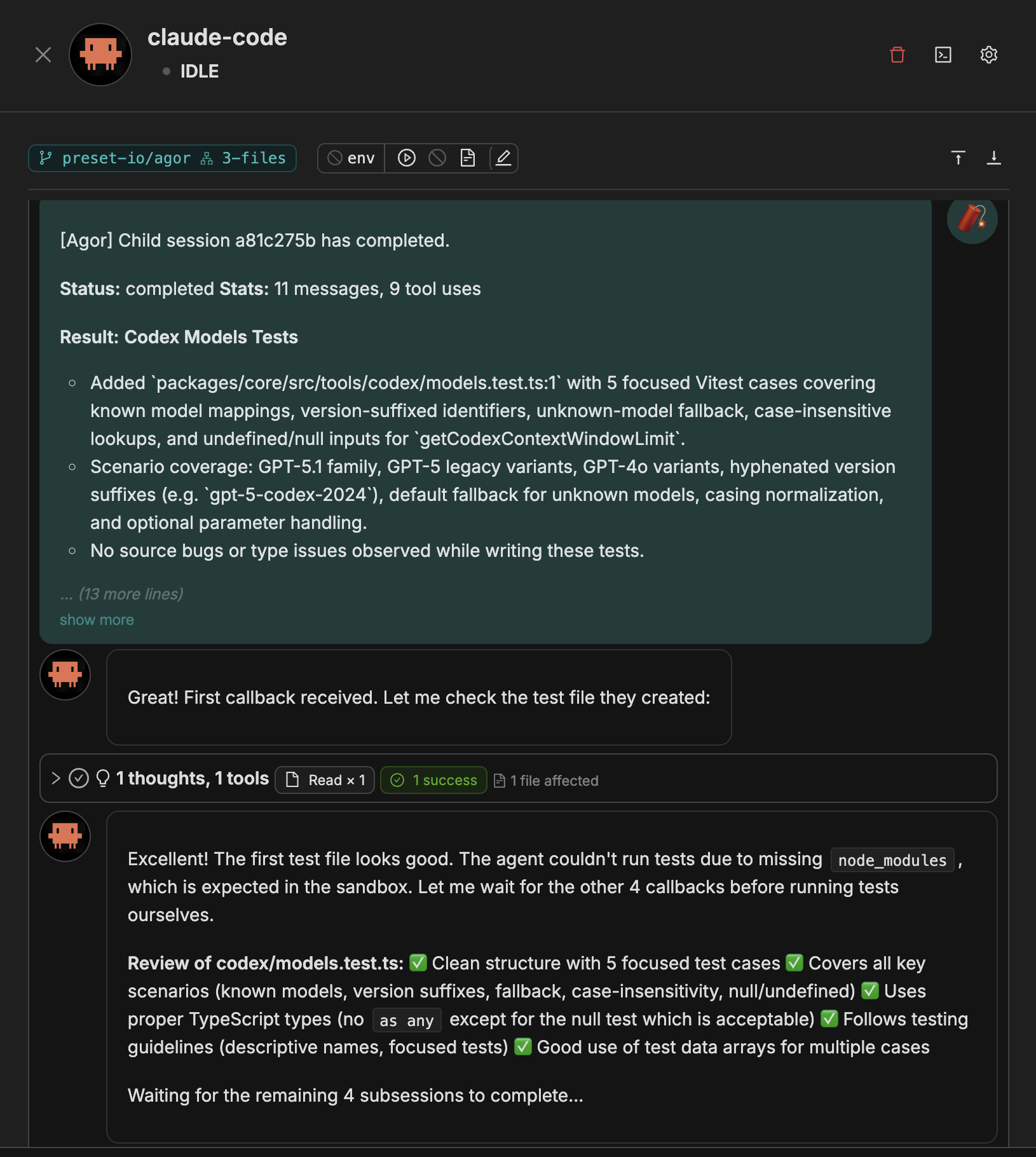Image resolution: width=1036 pixels, height=1157 pixels.
Task: Toggle the 'Read × 1' tool chip
Action: pyautogui.click(x=324, y=779)
